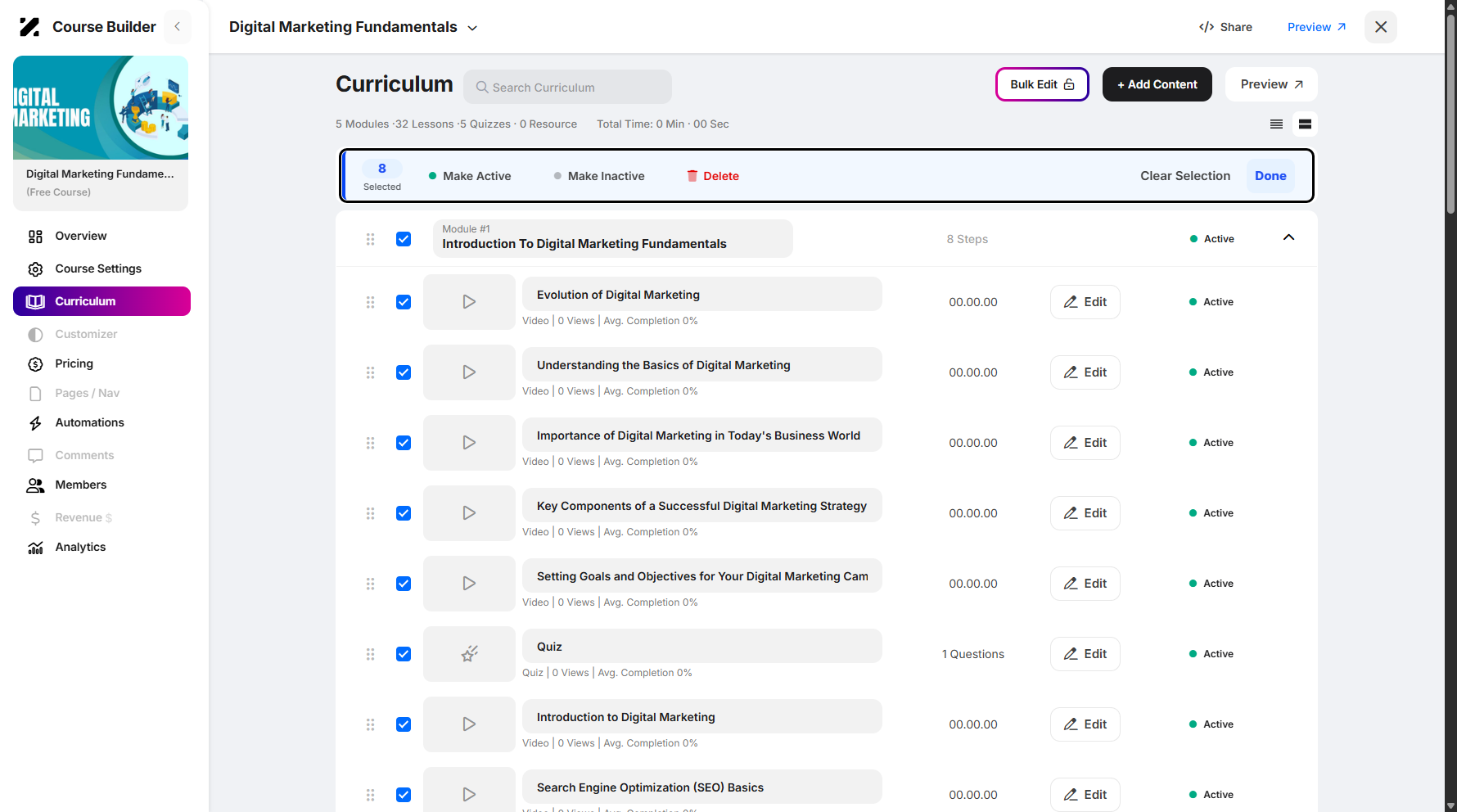Screen dimensions: 1457x812
Task: Uncheck the Quiz row checkbox
Action: tap(404, 654)
